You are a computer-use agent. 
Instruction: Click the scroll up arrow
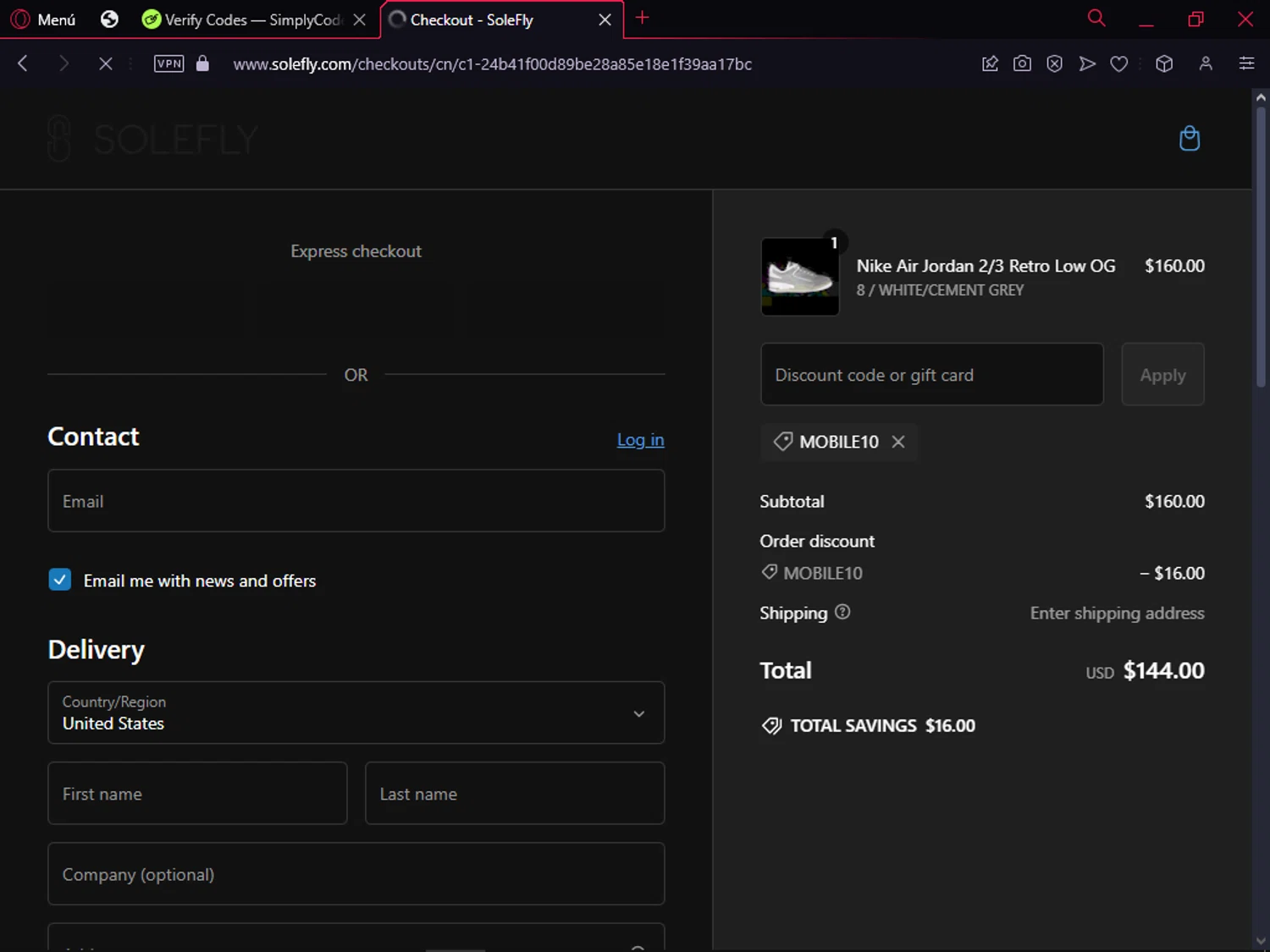pos(1261,97)
